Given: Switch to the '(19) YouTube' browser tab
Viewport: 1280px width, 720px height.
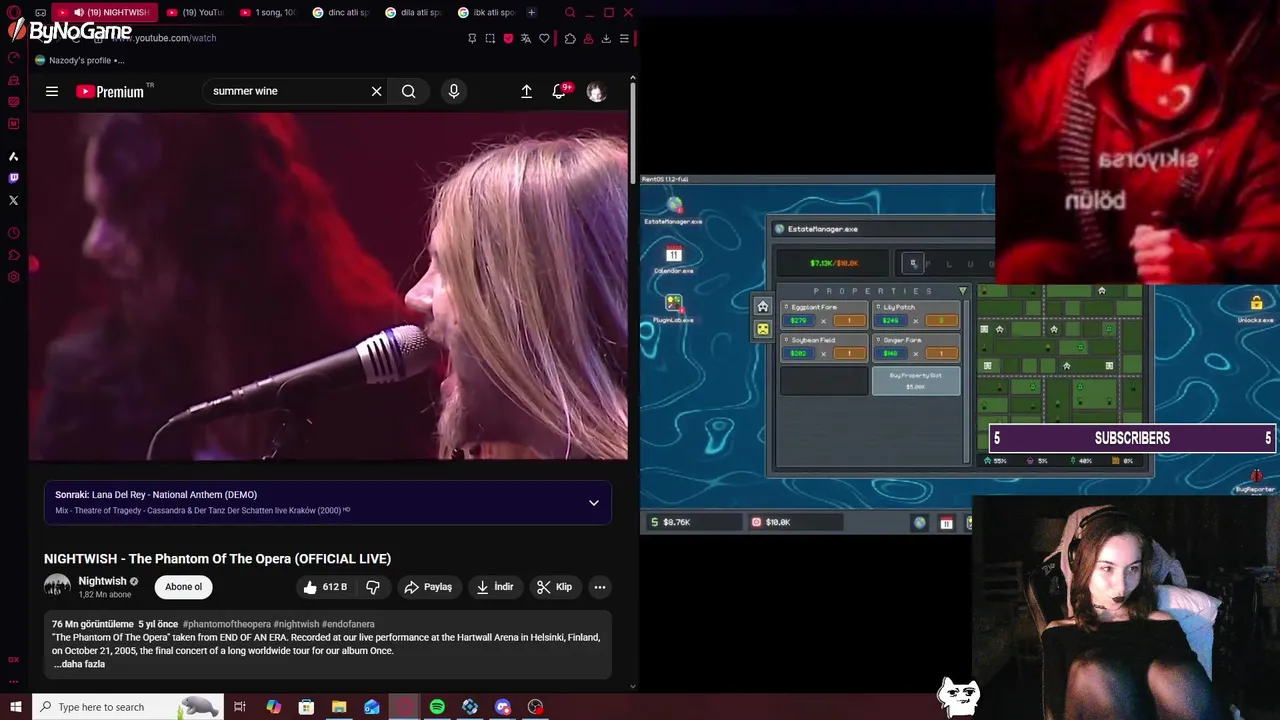Looking at the screenshot, I should pyautogui.click(x=195, y=12).
